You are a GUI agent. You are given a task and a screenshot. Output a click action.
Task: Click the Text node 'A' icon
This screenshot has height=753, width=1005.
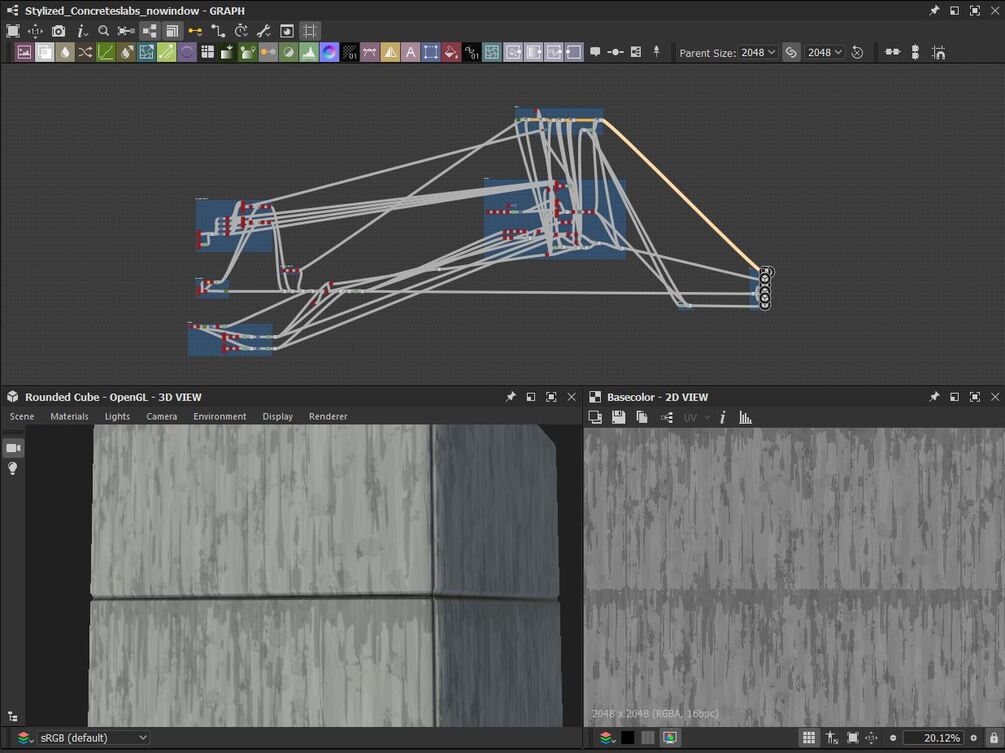tap(410, 52)
